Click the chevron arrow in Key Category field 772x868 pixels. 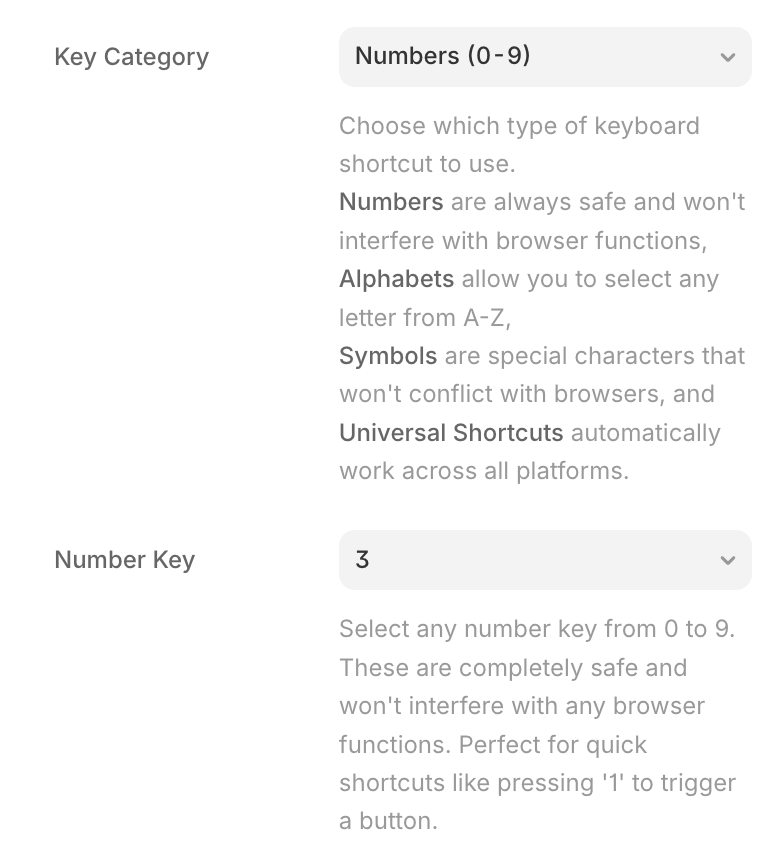728,58
